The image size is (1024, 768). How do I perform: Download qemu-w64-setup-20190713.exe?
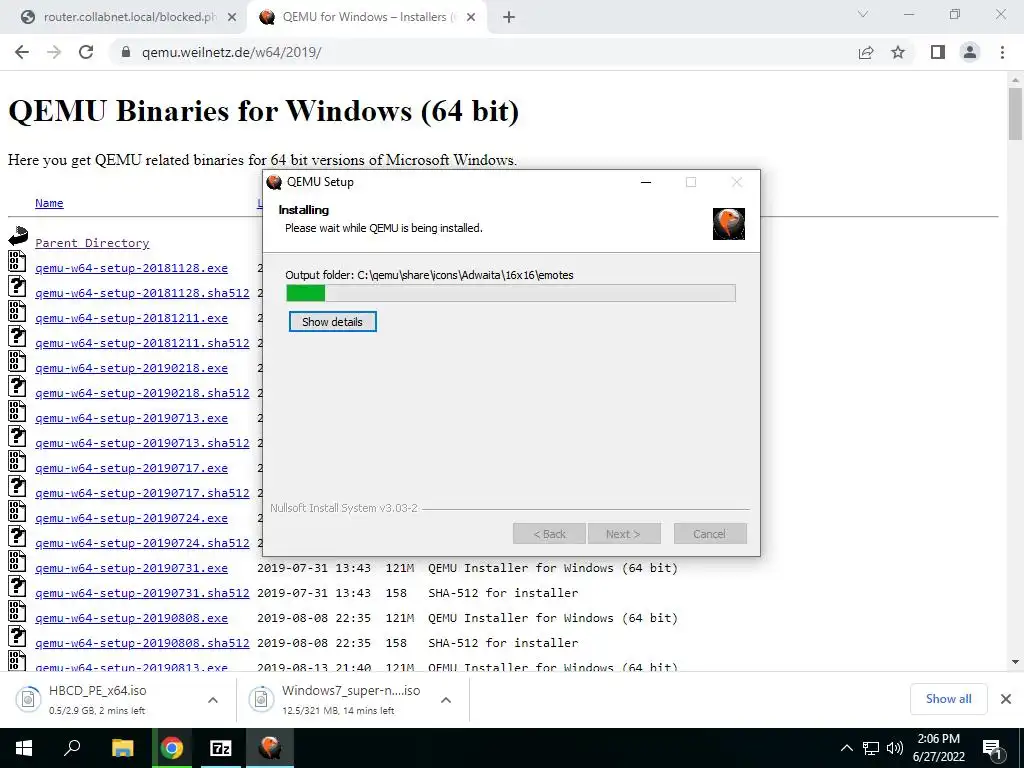pos(131,419)
